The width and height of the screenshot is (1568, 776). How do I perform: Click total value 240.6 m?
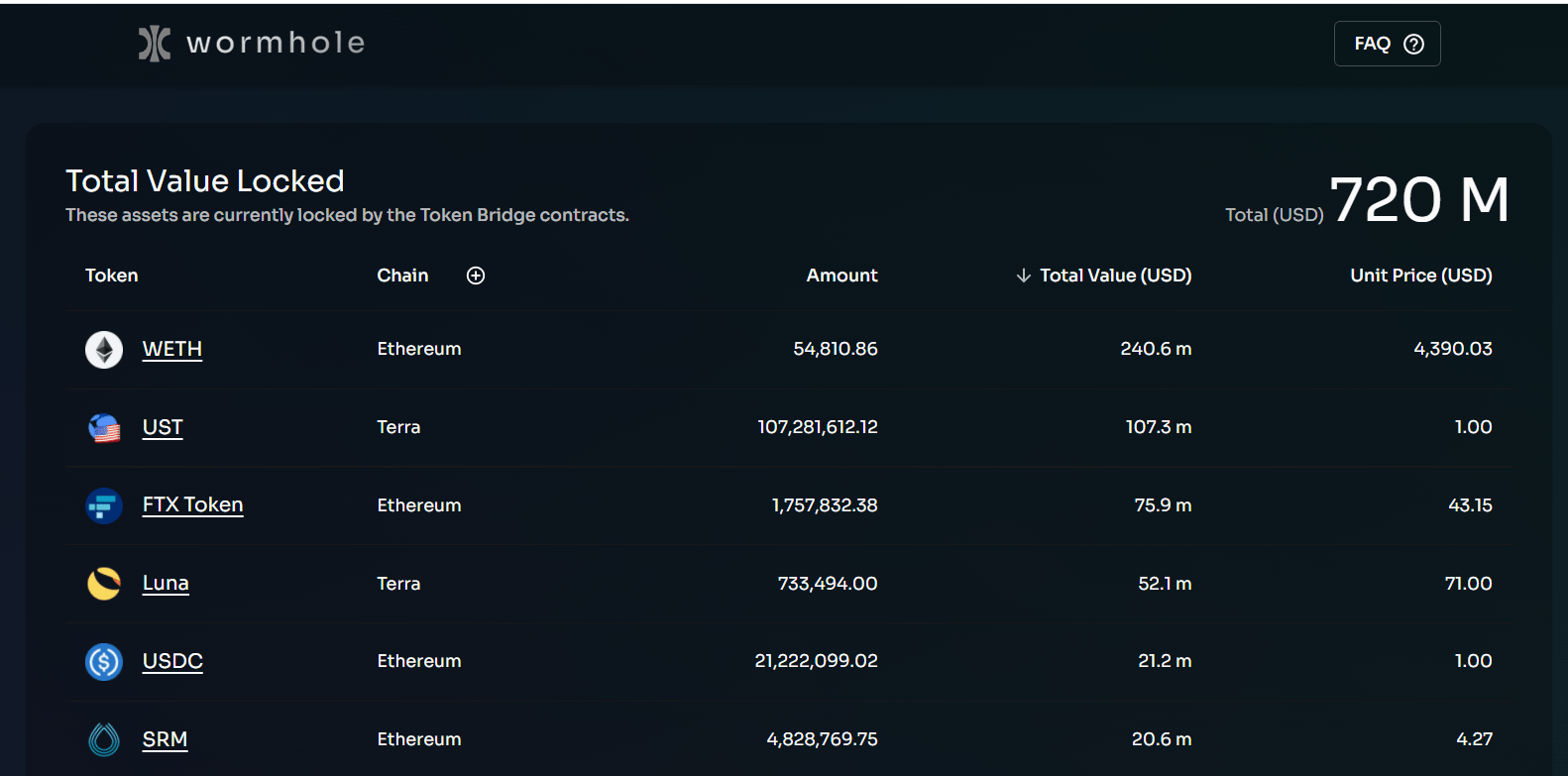[1156, 349]
